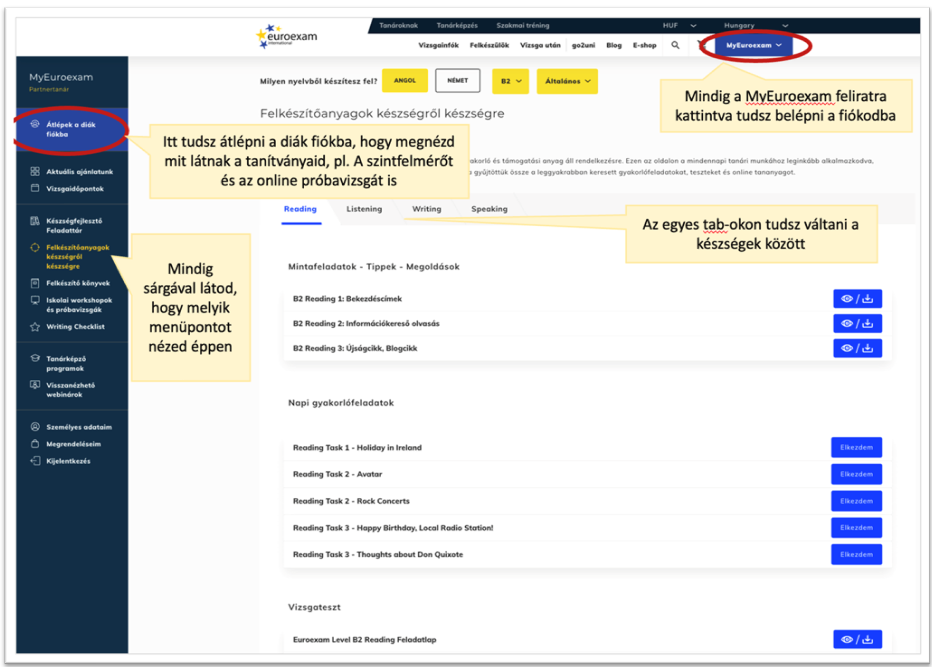Open the HUF currency dropdown
Image resolution: width=932 pixels, height=667 pixels.
click(679, 26)
